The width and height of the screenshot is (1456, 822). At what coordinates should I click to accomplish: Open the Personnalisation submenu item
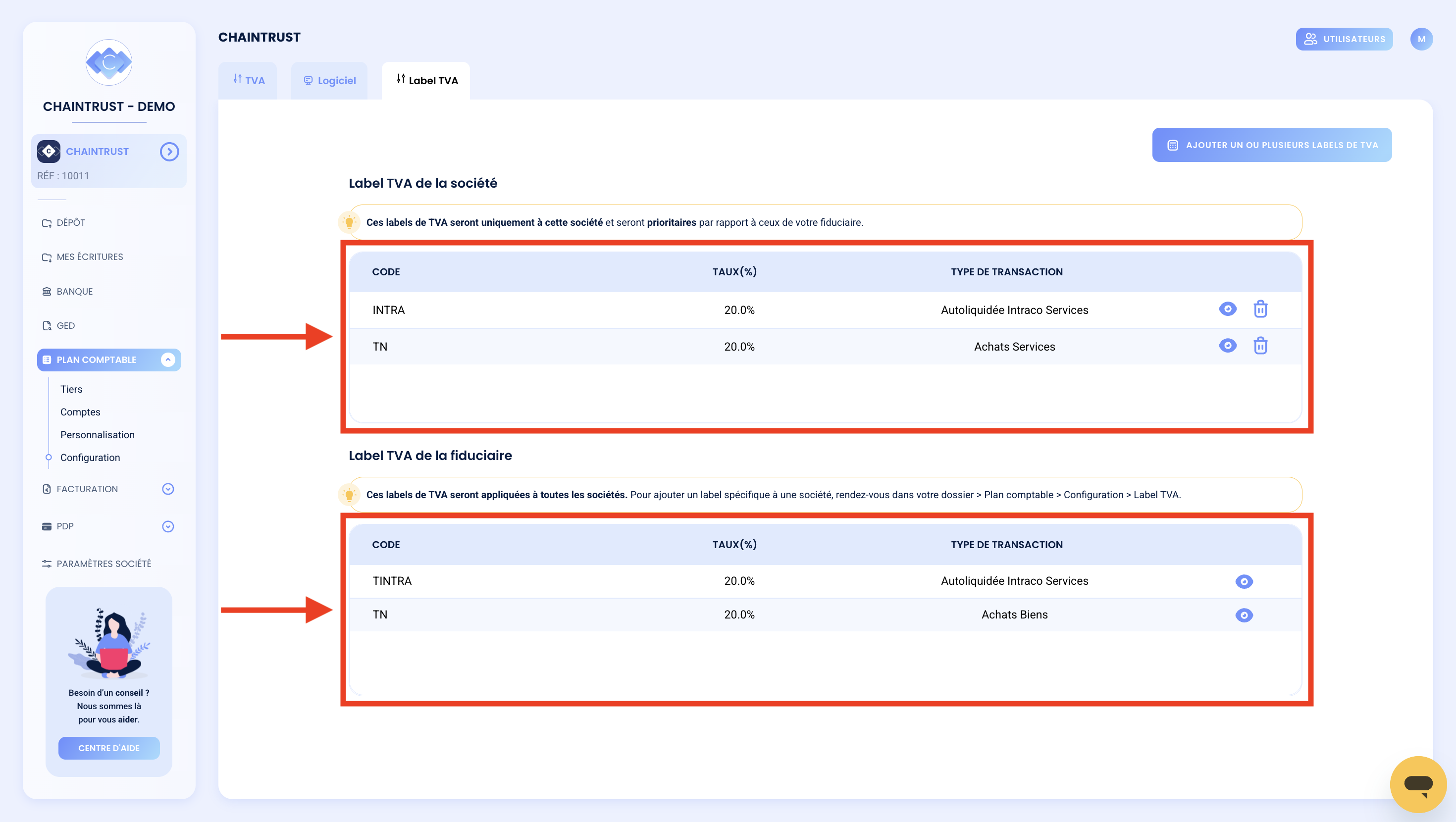[x=97, y=434]
